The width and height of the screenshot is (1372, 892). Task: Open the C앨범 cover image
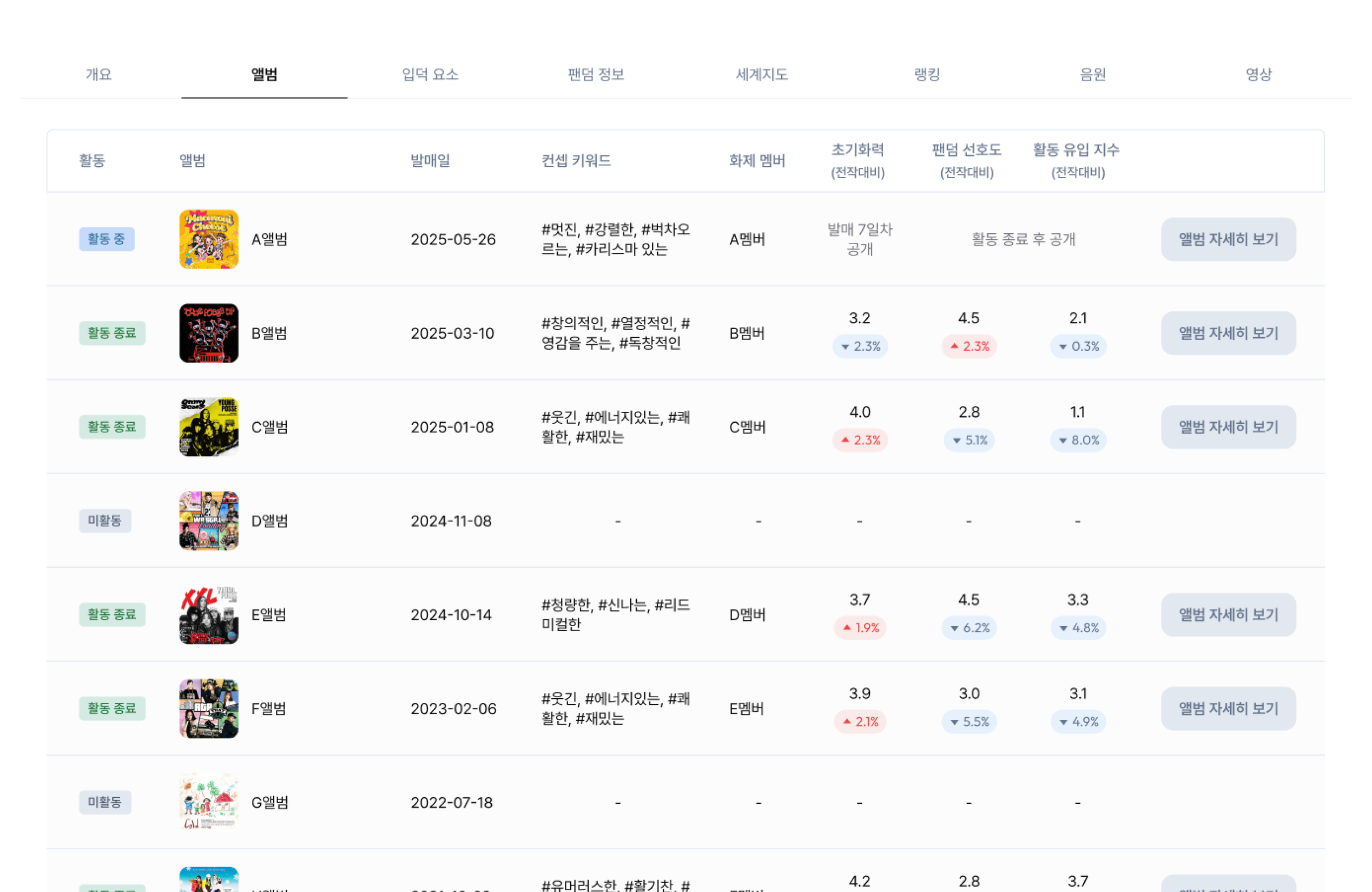coord(208,427)
